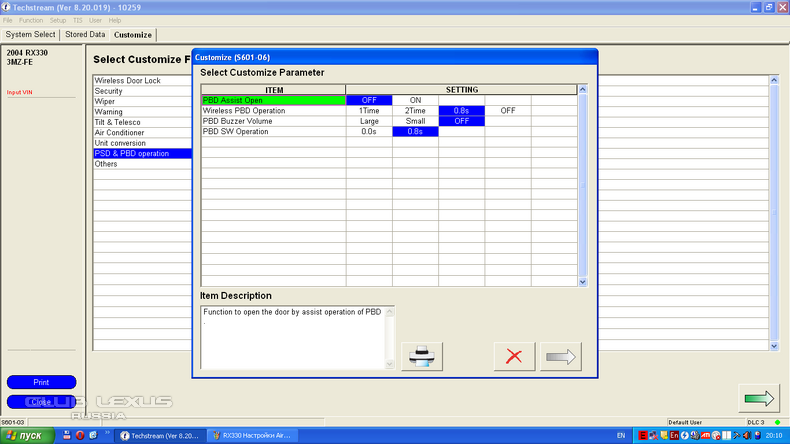Click the green next arrow in main window
Screen dimensions: 790x444
759,399
